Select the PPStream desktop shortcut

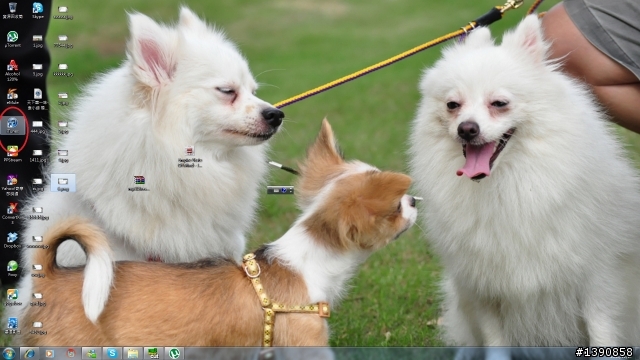[x=13, y=154]
